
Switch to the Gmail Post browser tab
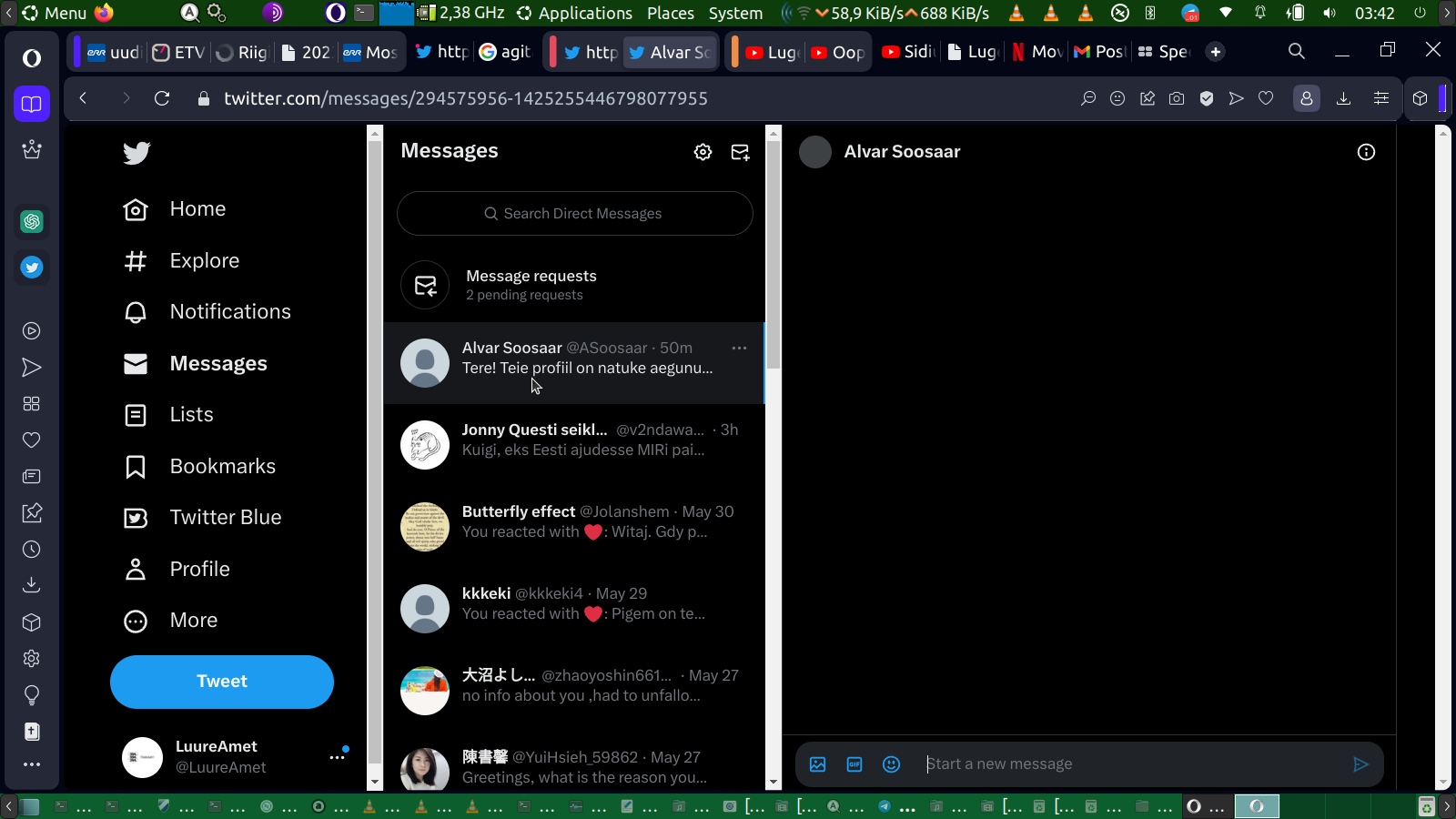[x=1099, y=52]
